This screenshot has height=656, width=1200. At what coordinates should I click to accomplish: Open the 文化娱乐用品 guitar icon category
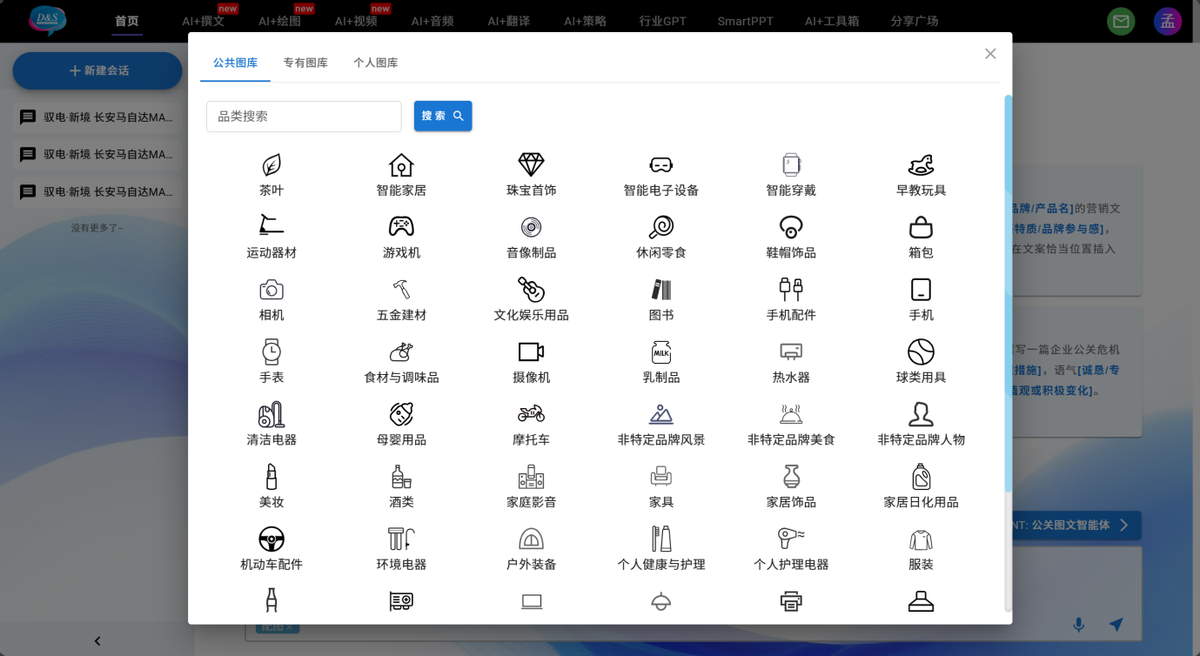point(531,291)
